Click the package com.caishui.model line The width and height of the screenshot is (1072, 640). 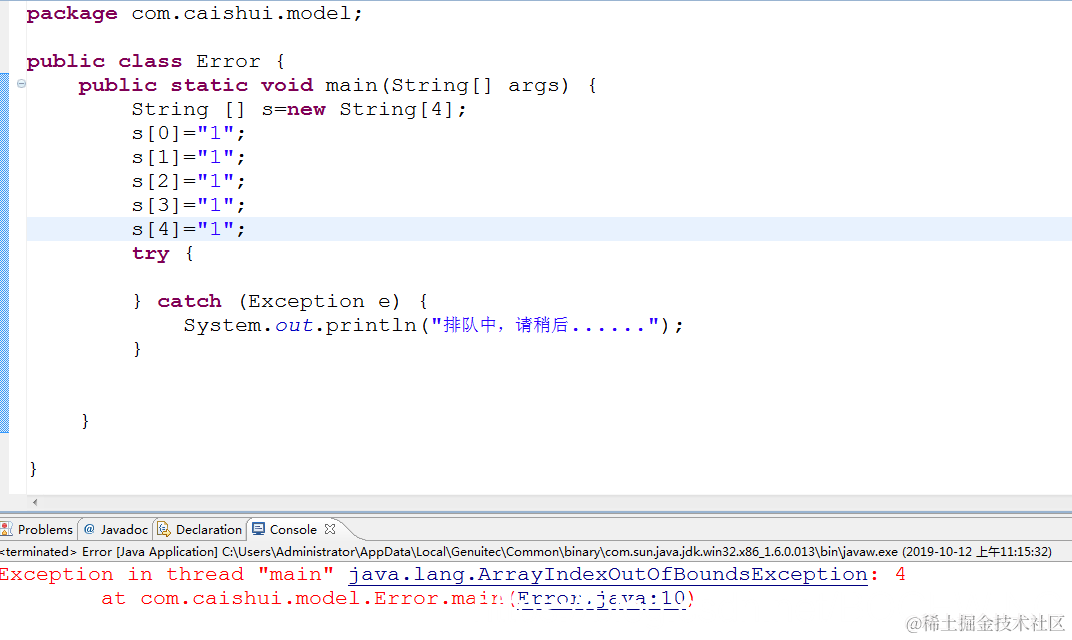195,14
